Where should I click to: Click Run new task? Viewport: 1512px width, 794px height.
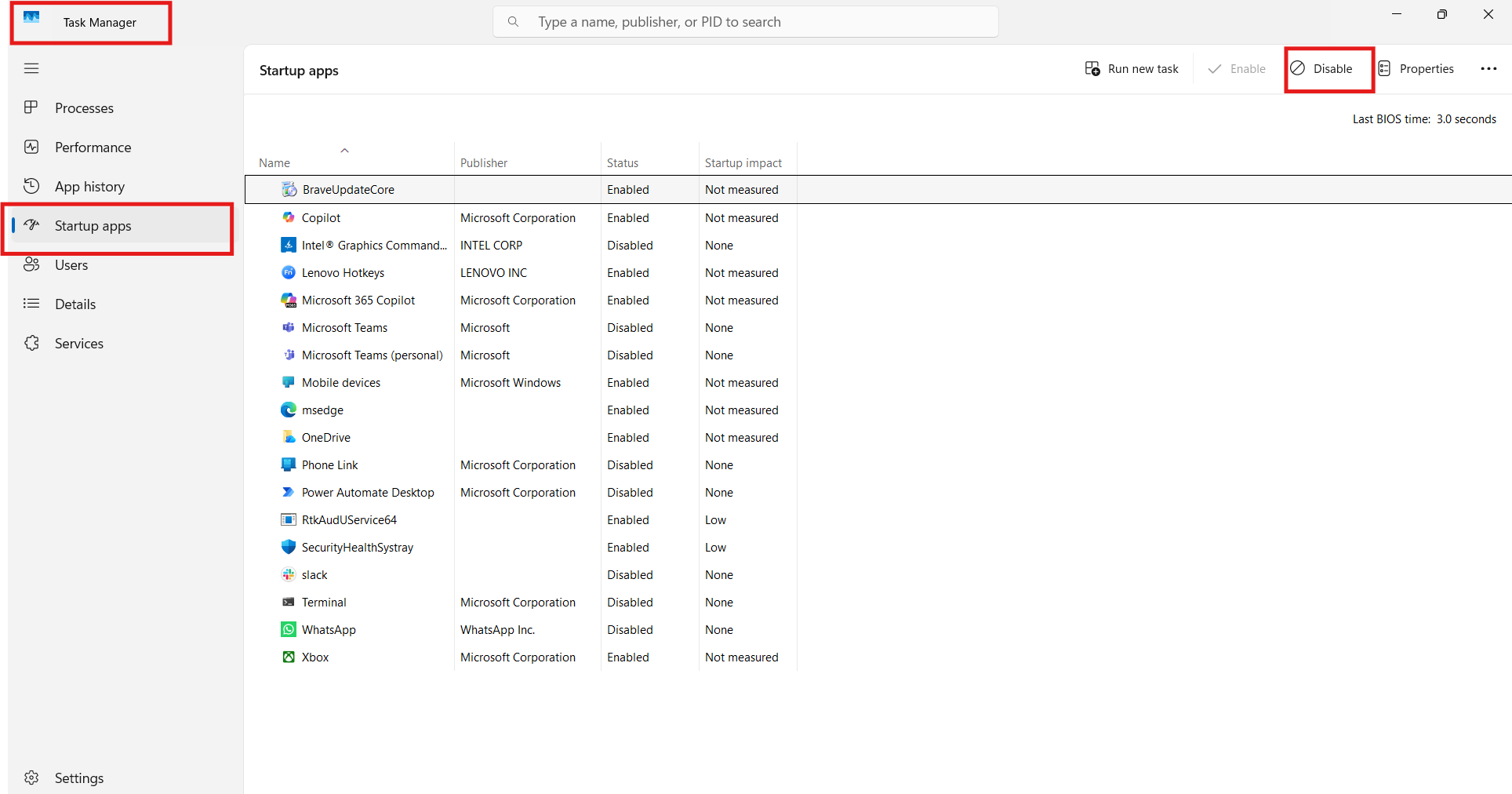(1132, 68)
